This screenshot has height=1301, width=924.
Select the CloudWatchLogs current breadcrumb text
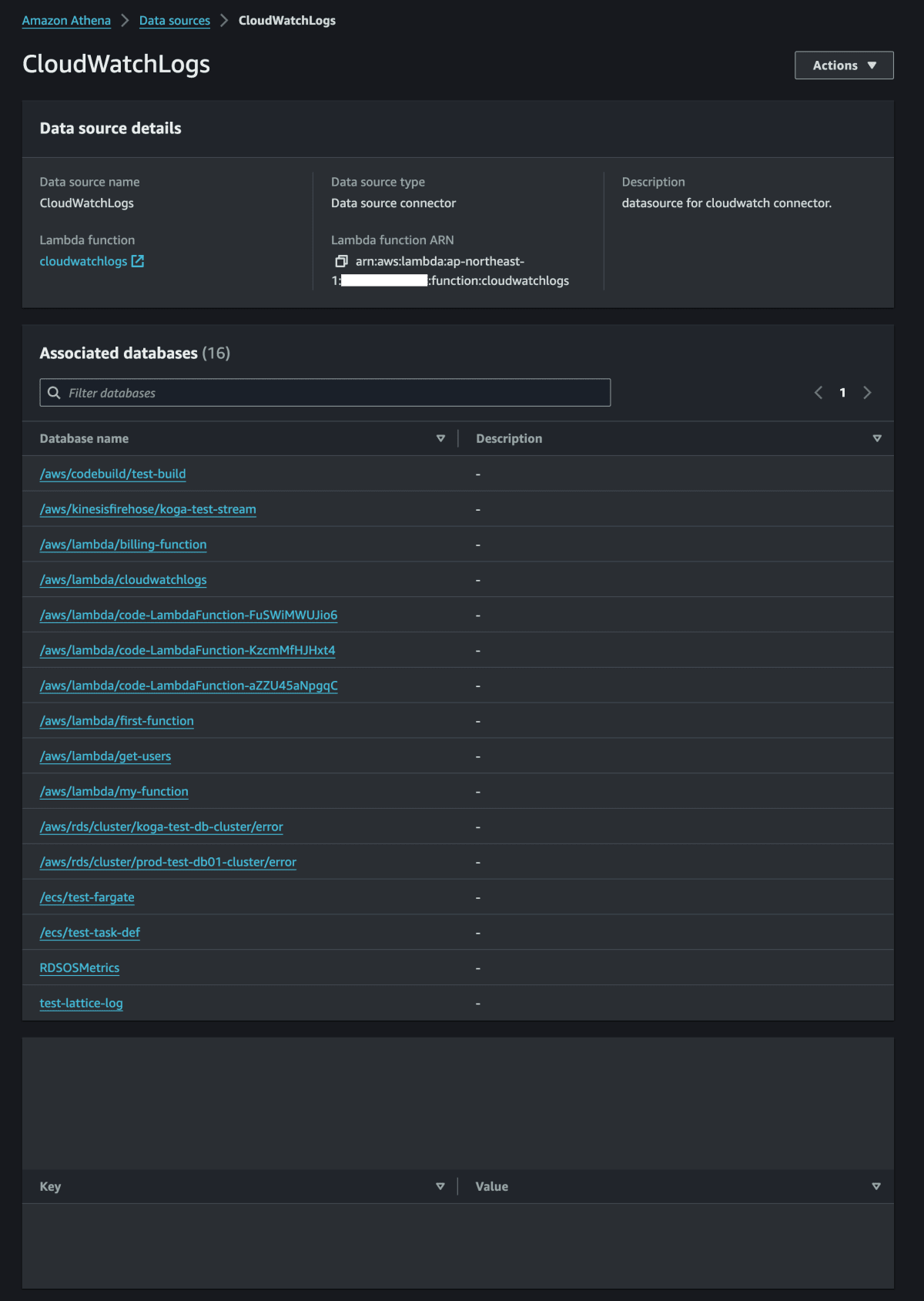[x=287, y=21]
